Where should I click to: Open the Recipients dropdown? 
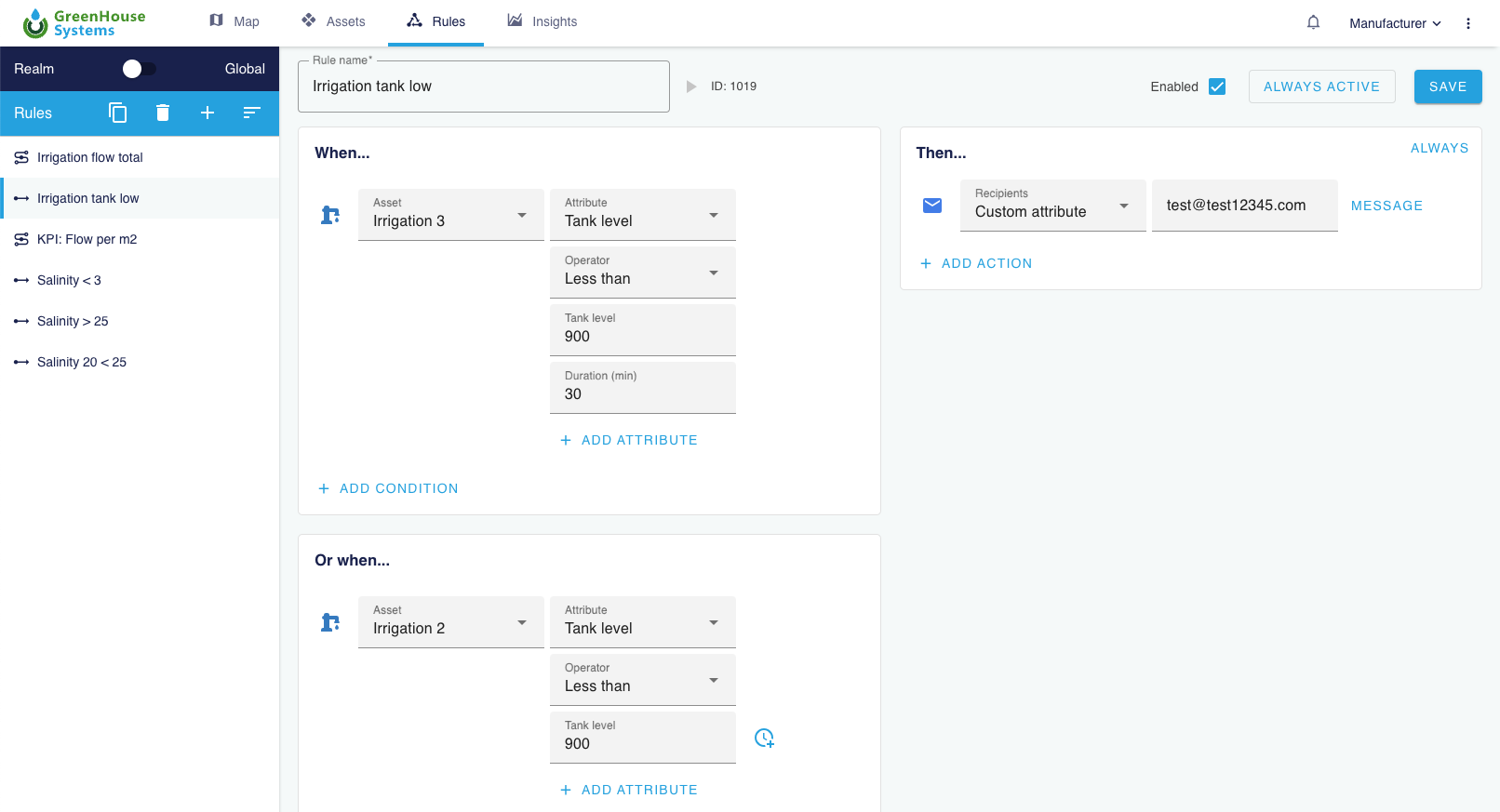[1052, 206]
